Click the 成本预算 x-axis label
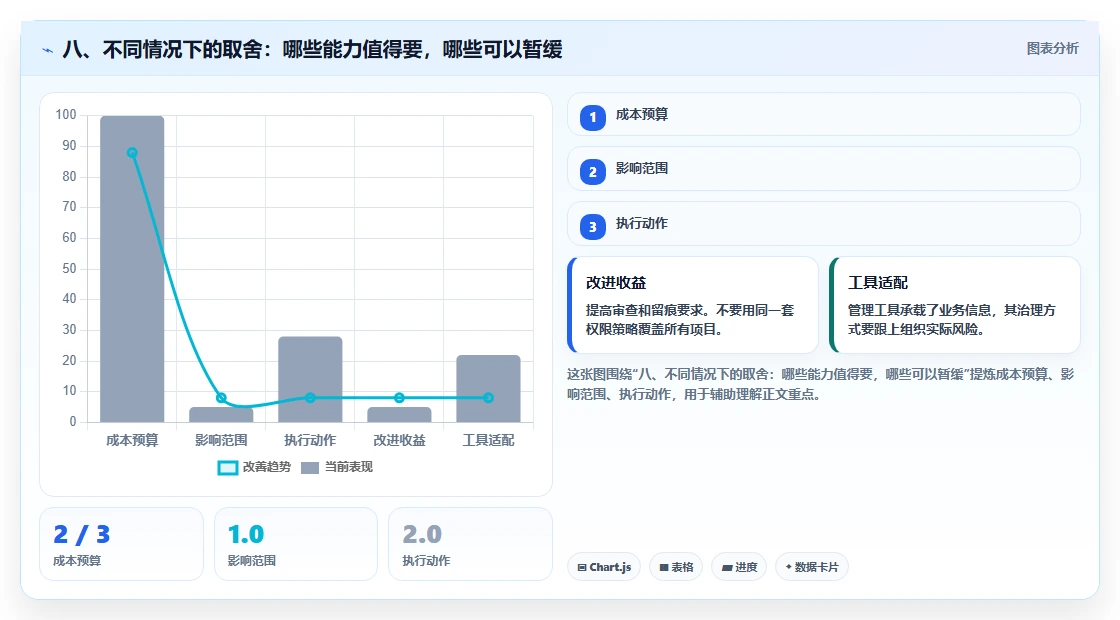The width and height of the screenshot is (1120, 620). 132,441
